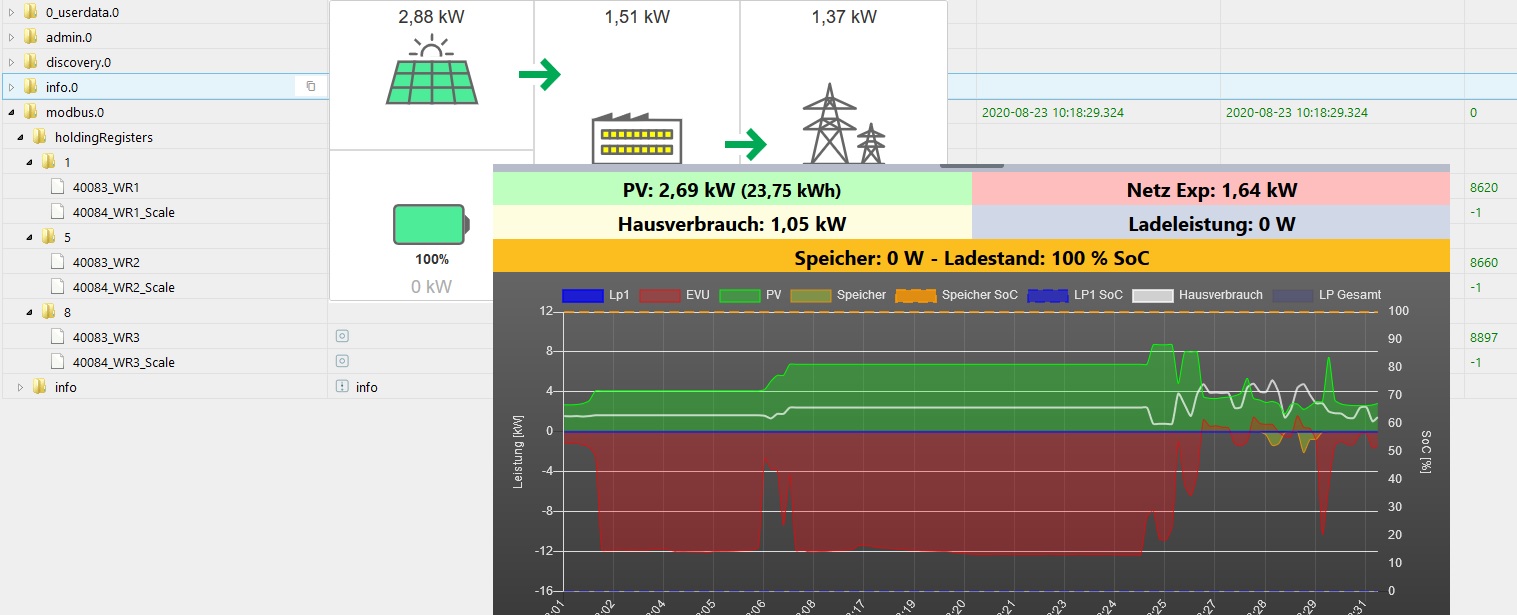Click the house consumption building icon
The image size is (1517, 615).
pos(637,138)
